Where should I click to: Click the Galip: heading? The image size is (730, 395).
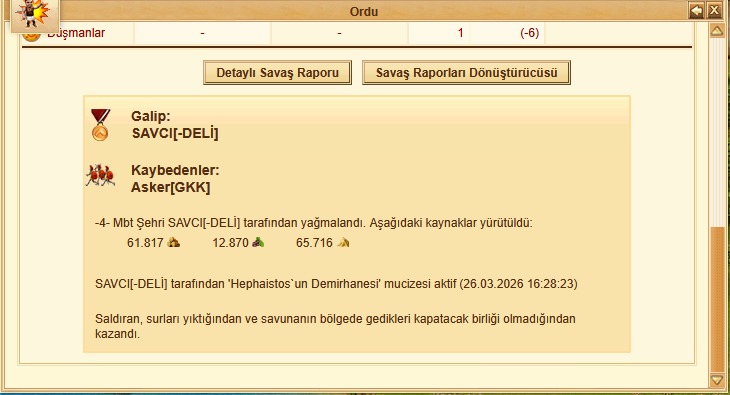tap(151, 116)
